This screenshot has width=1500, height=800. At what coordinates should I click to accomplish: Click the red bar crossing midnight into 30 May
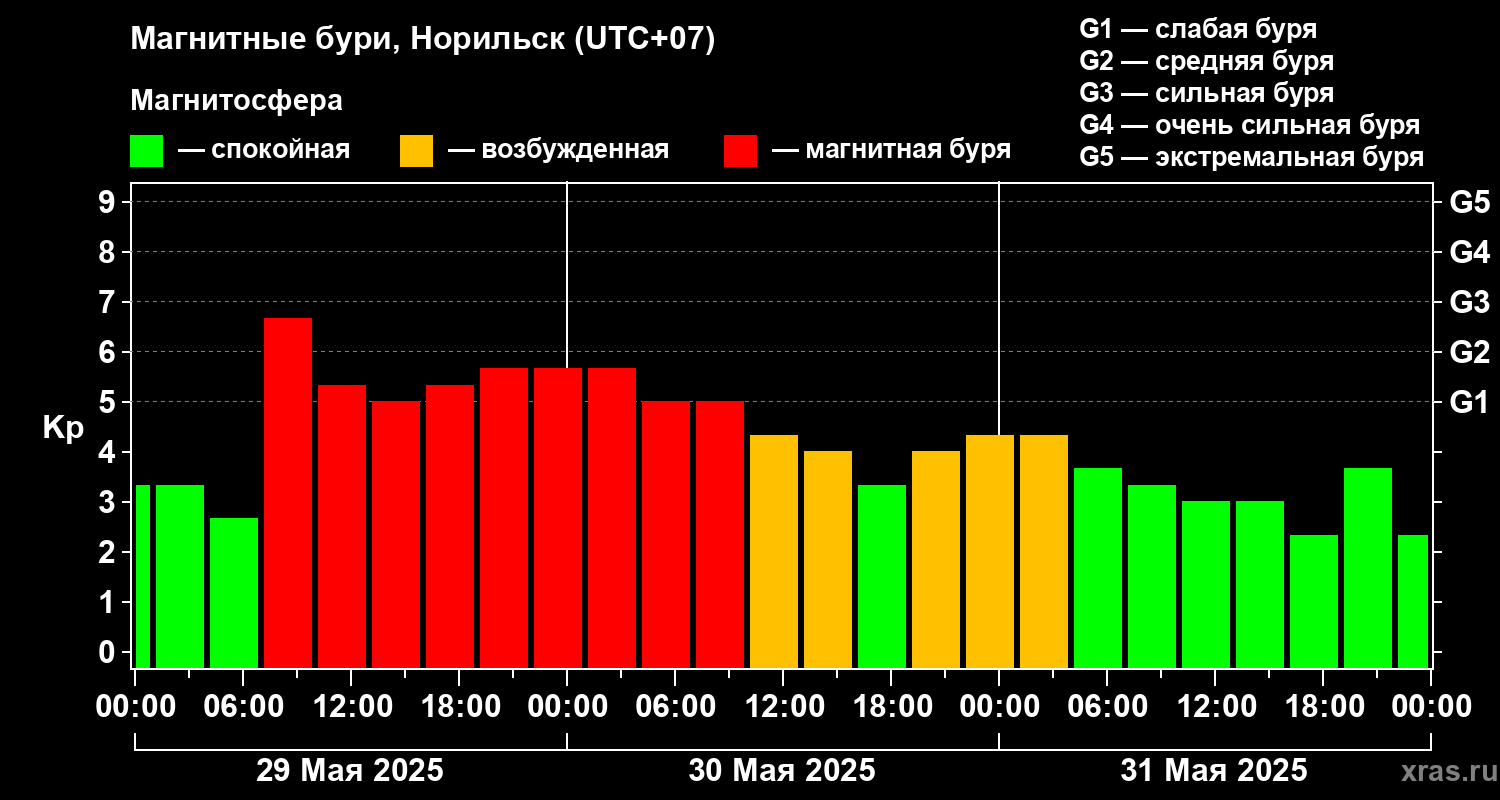[x=558, y=518]
